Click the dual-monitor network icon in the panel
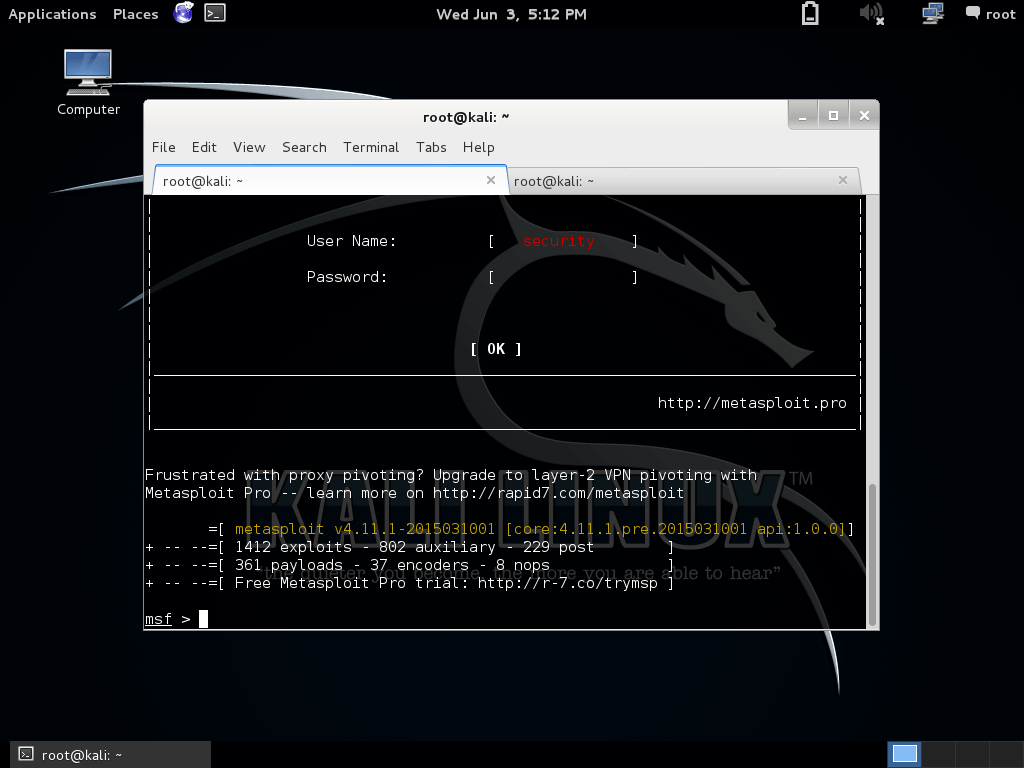Image resolution: width=1024 pixels, height=768 pixels. point(932,14)
